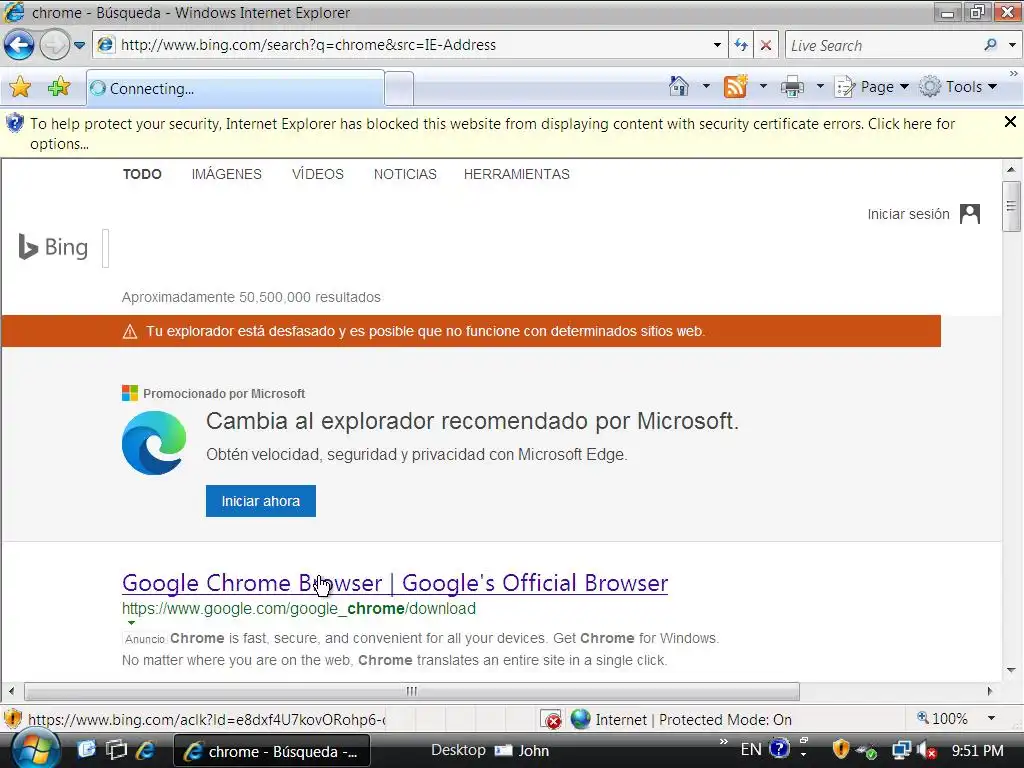Click the security information bar message
1024x768 pixels.
coord(492,133)
